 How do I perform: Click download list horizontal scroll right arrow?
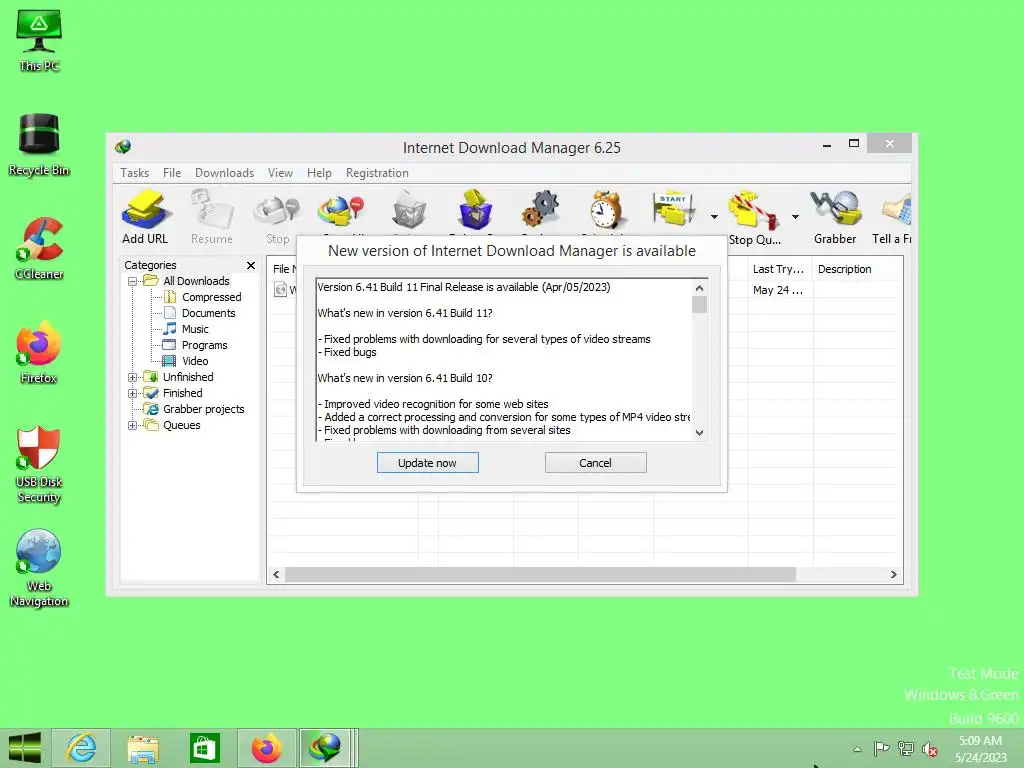coord(893,575)
